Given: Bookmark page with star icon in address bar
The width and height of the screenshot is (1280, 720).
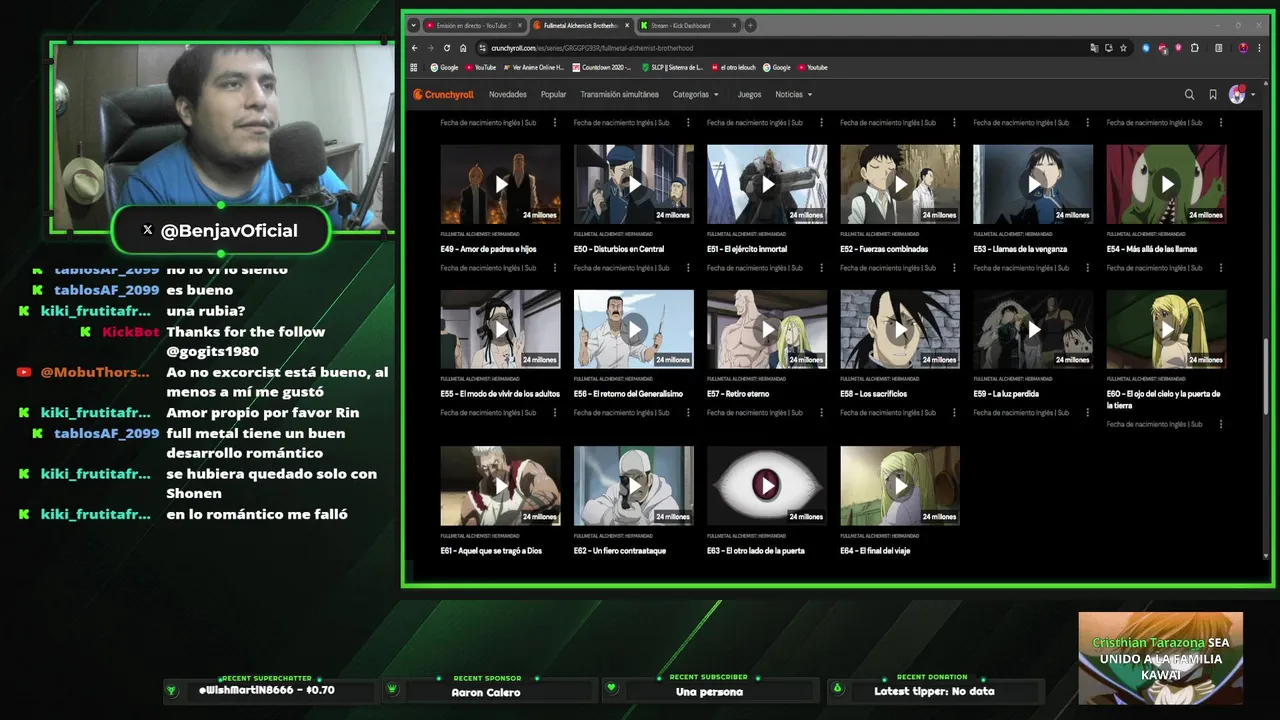Looking at the screenshot, I should (x=1123, y=47).
